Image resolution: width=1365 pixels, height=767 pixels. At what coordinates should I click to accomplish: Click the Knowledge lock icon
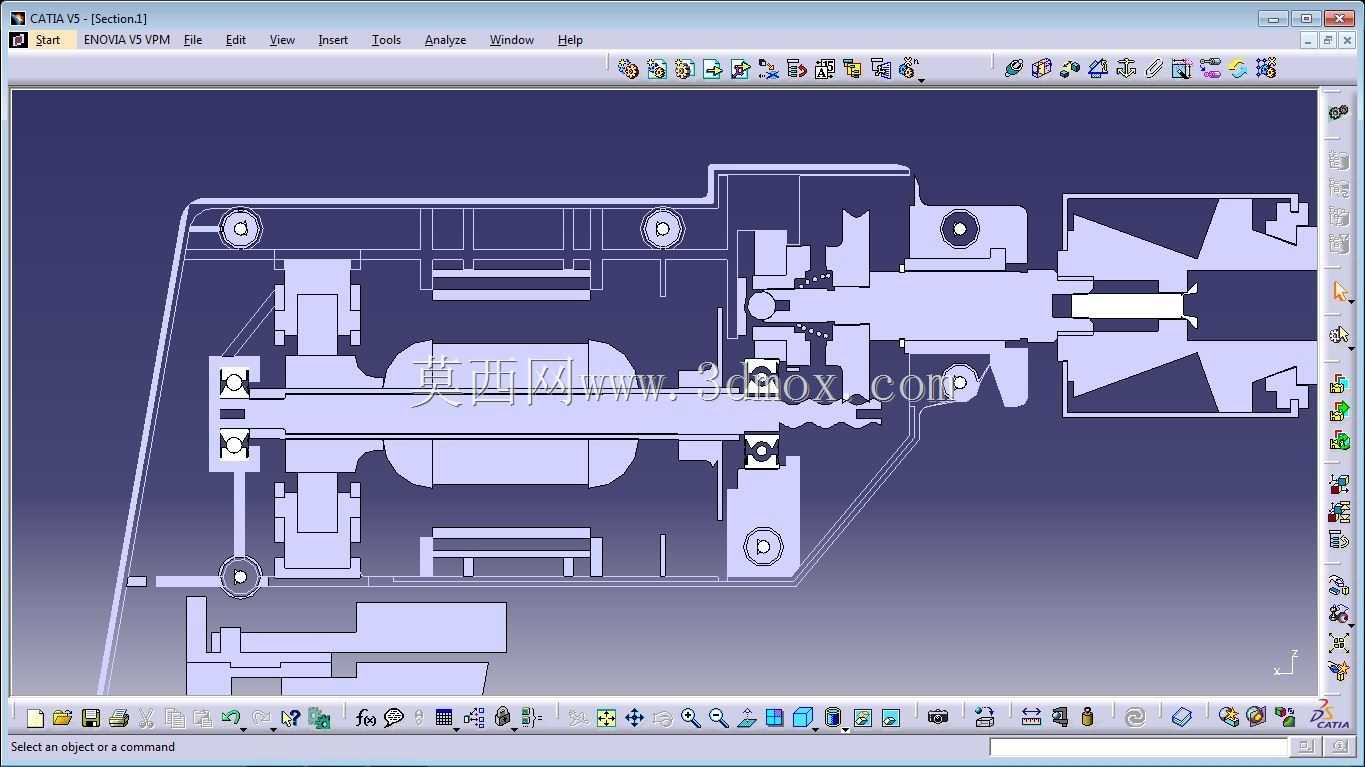click(x=503, y=718)
